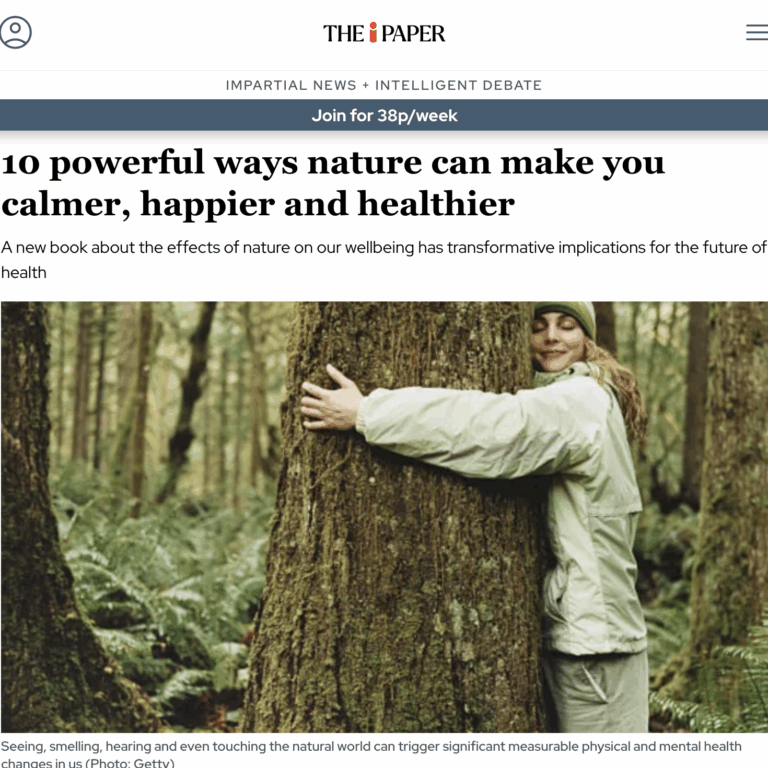Open the user account profile icon
This screenshot has width=768, height=768.
pos(15,32)
